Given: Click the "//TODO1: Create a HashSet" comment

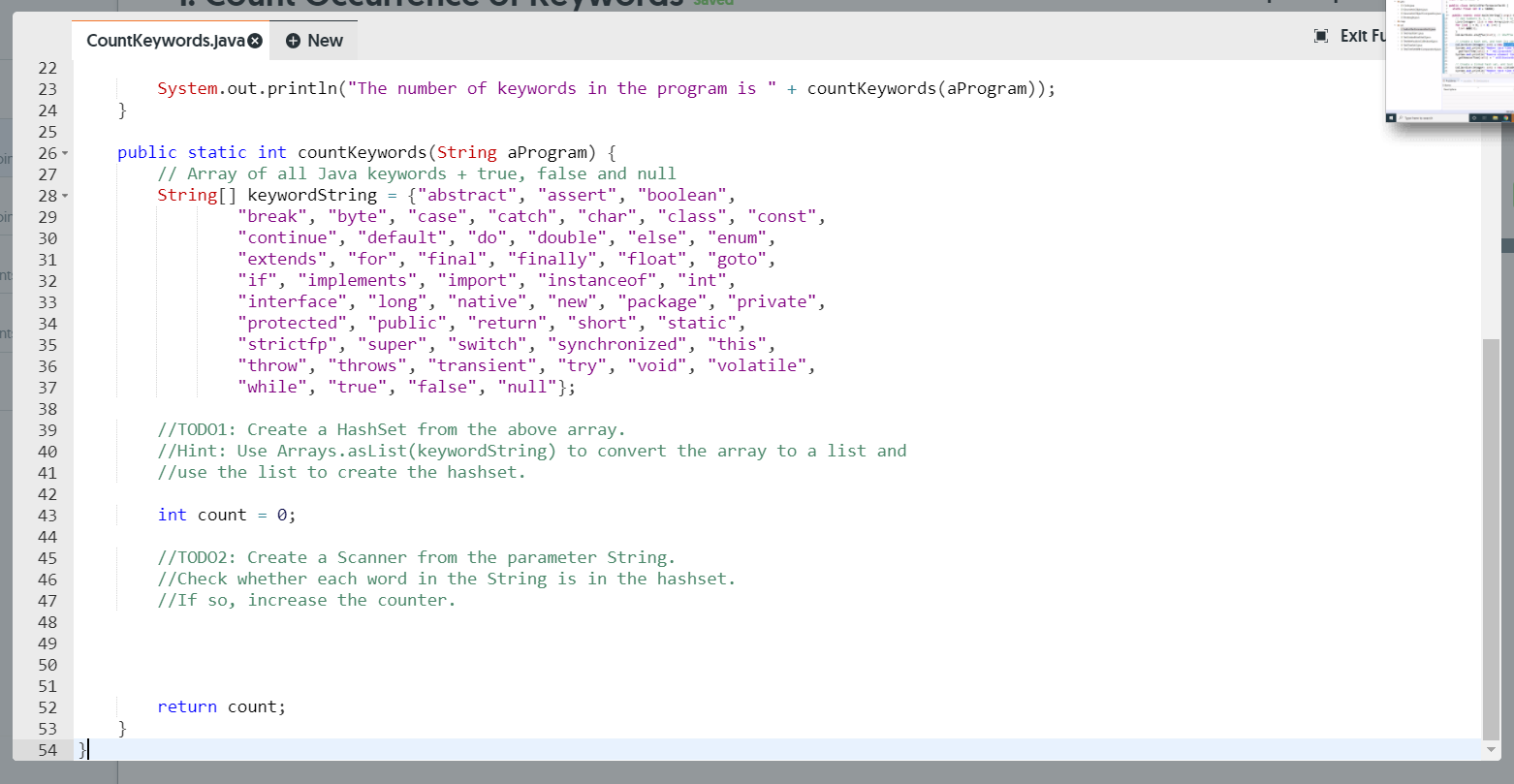Looking at the screenshot, I should pos(392,430).
